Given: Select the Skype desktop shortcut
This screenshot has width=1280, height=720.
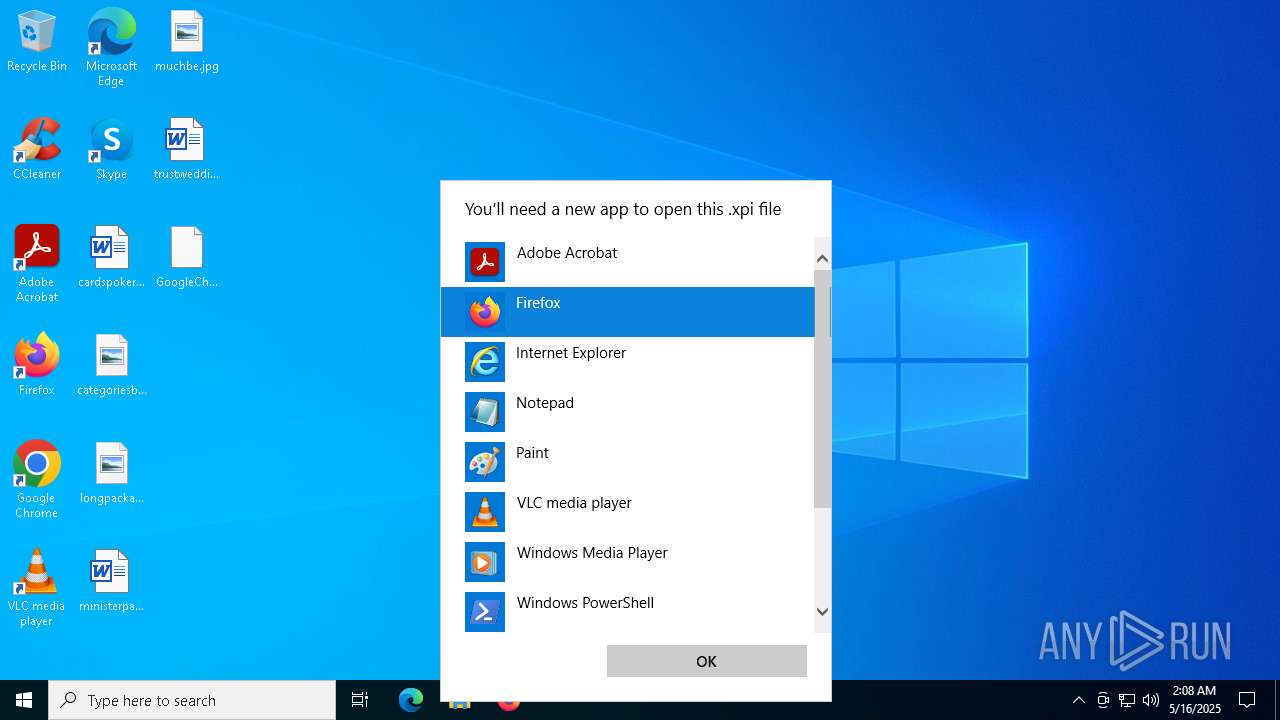Looking at the screenshot, I should 111,150.
